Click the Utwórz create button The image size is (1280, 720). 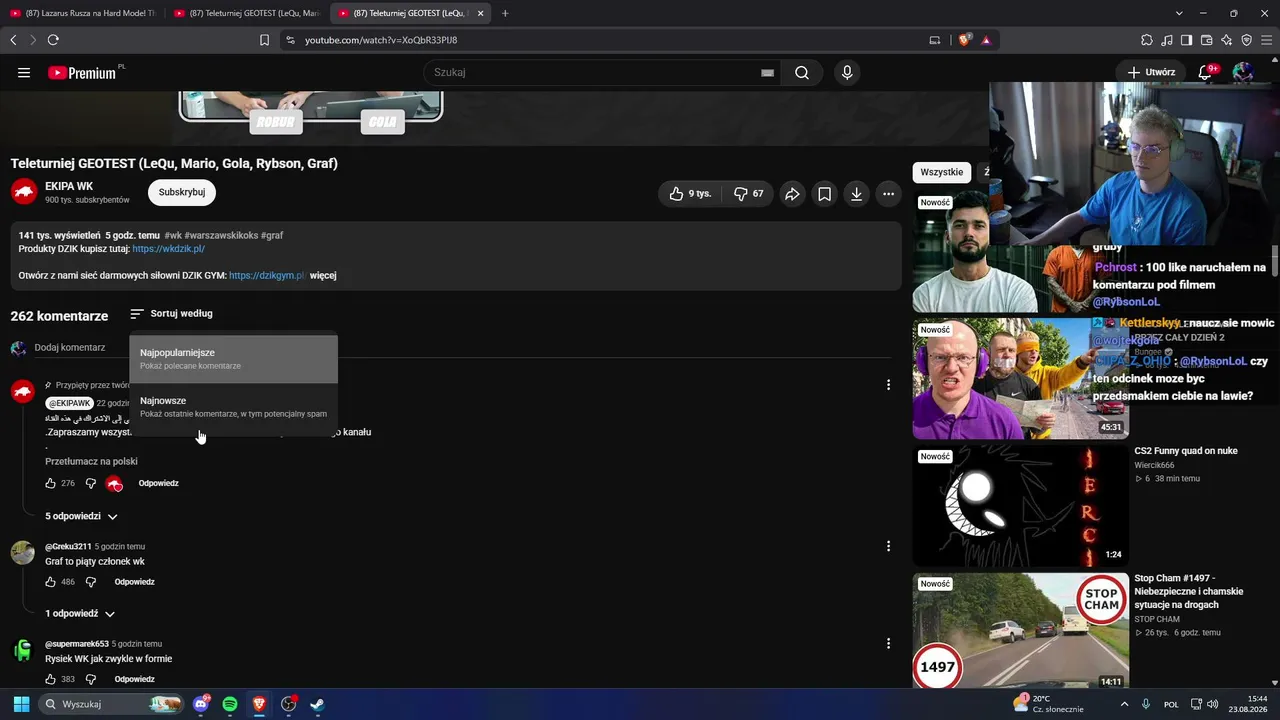(x=1151, y=72)
